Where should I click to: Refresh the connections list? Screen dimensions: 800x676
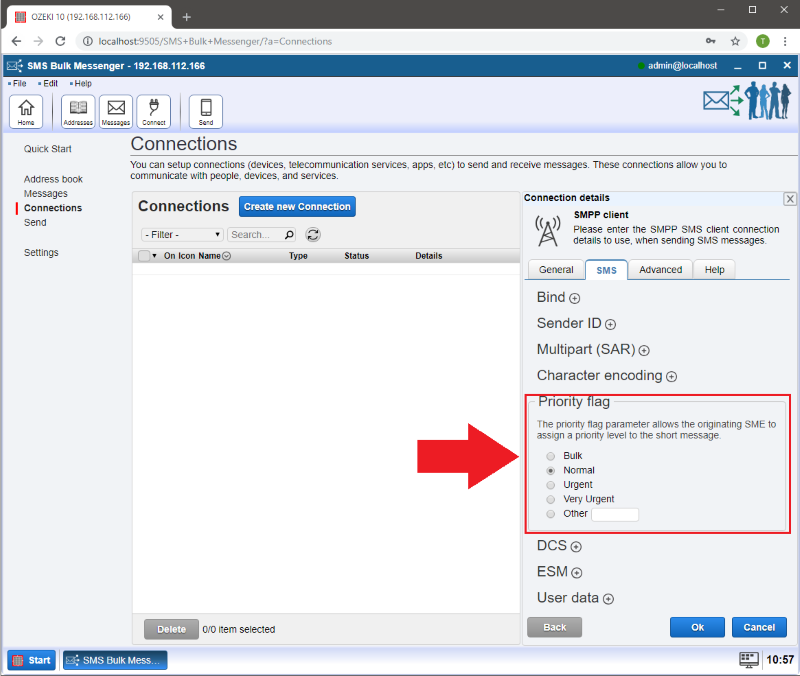point(313,235)
